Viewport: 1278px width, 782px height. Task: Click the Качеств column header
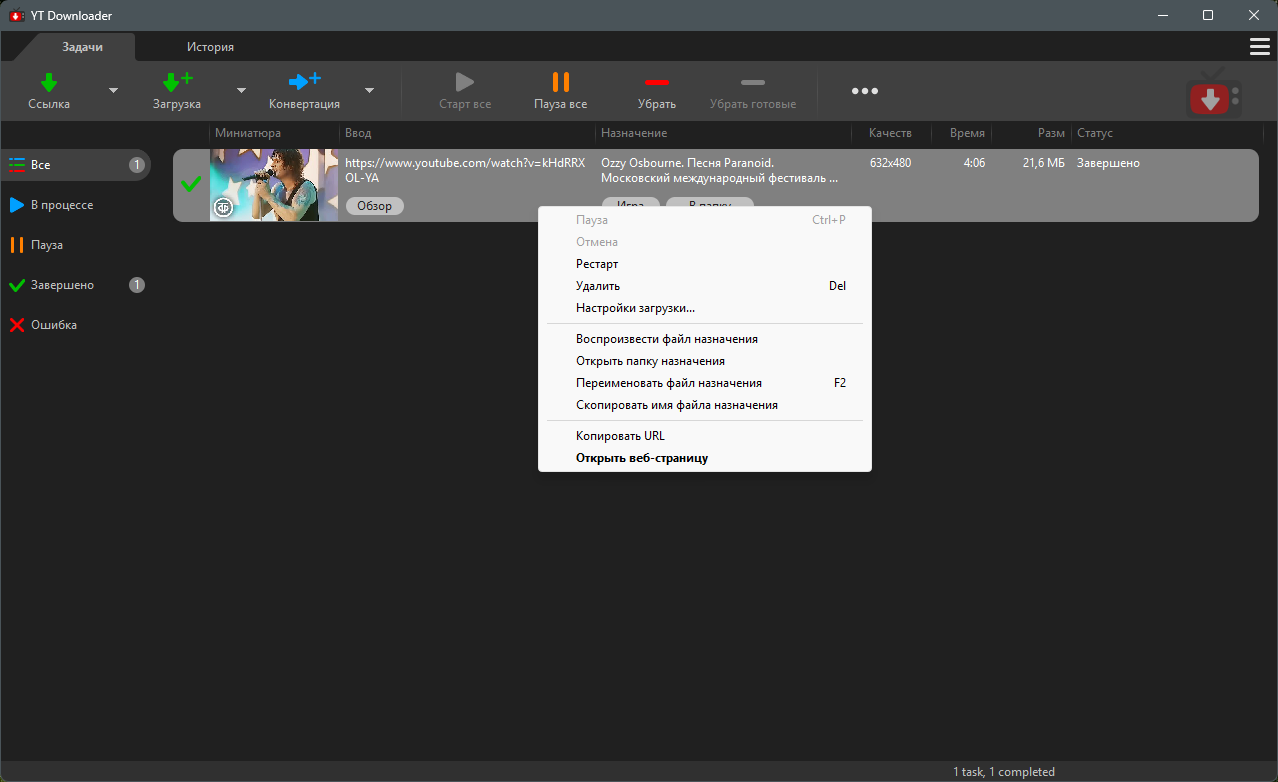pyautogui.click(x=891, y=133)
